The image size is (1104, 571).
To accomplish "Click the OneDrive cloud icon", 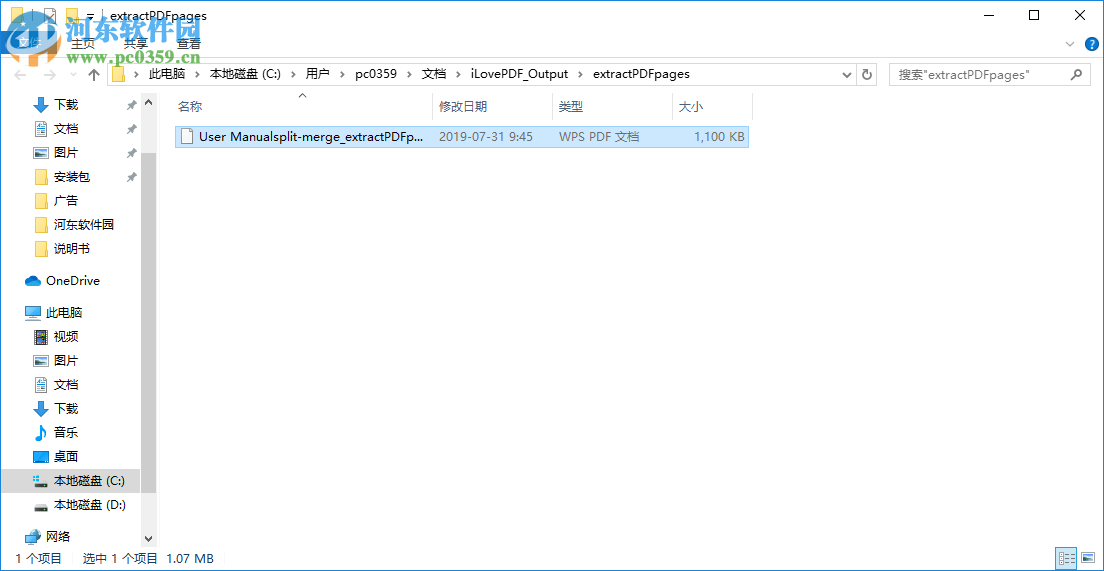I will 33,281.
